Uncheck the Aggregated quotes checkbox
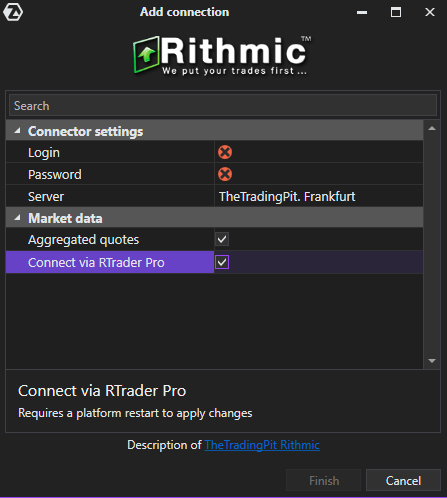The width and height of the screenshot is (447, 498). click(222, 239)
